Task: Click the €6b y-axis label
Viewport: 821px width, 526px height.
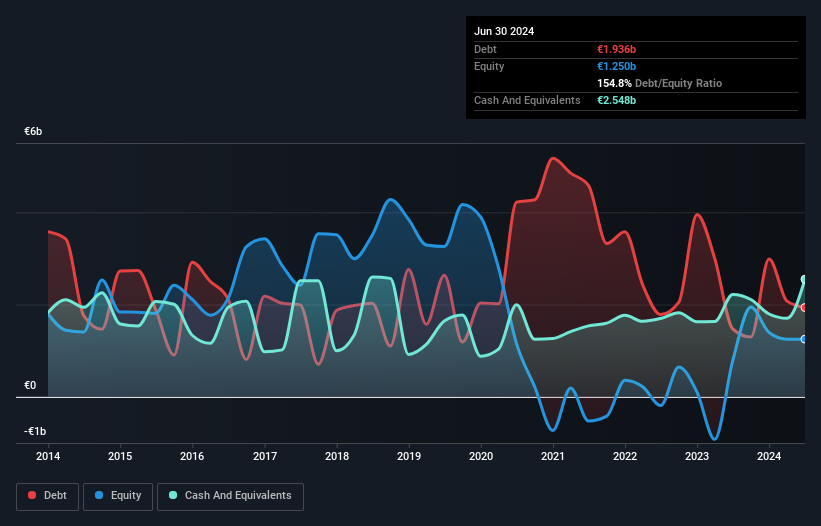Action: tap(33, 131)
